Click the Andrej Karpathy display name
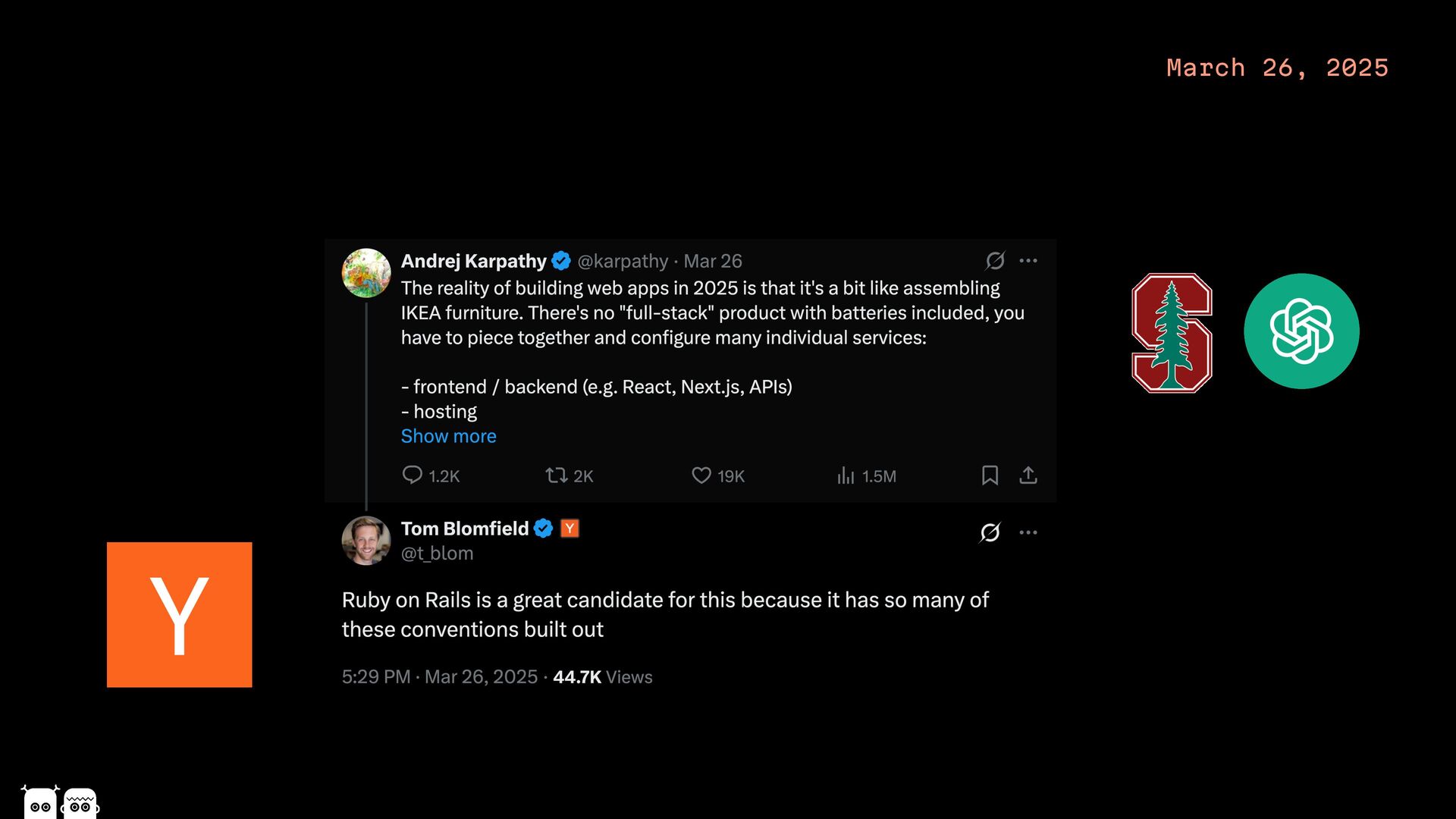Image resolution: width=1456 pixels, height=819 pixels. [473, 261]
